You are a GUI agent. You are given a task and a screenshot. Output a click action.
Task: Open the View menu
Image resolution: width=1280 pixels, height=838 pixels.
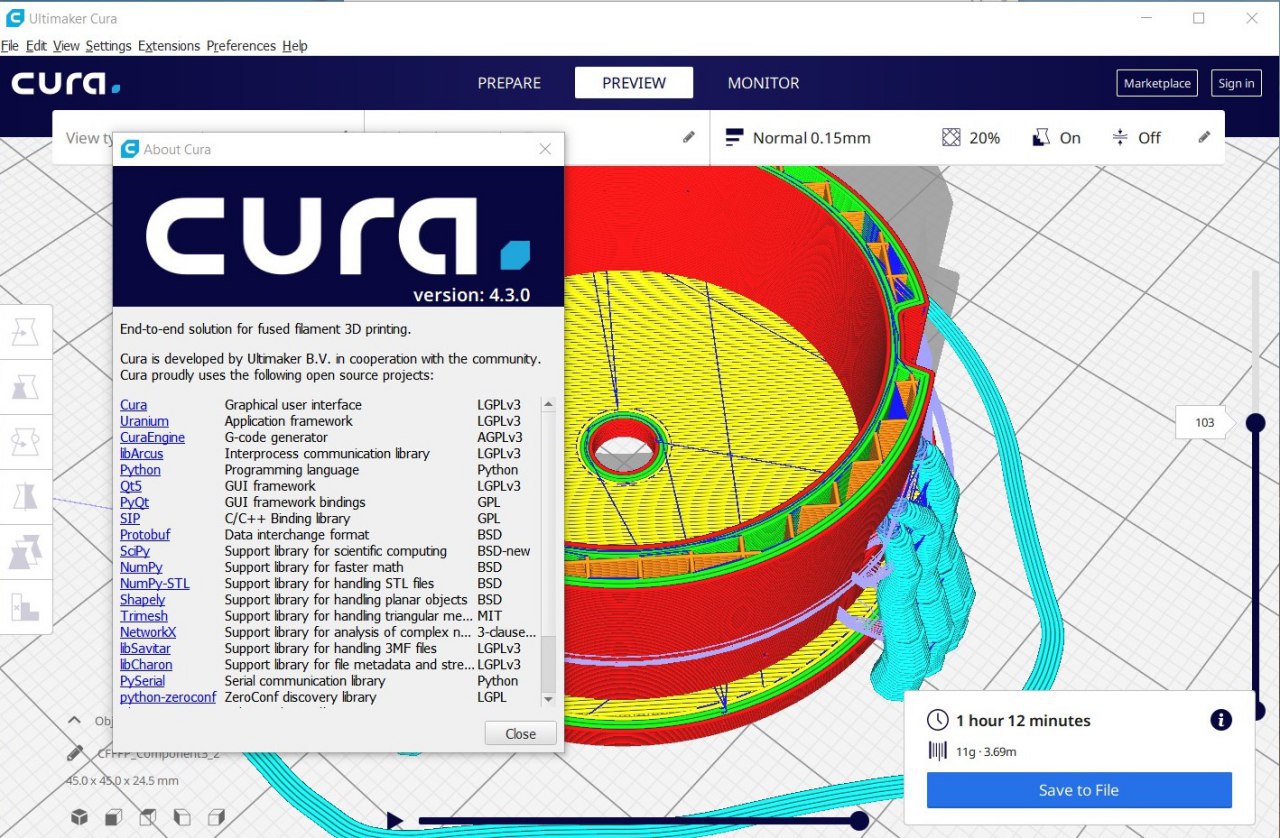coord(66,46)
